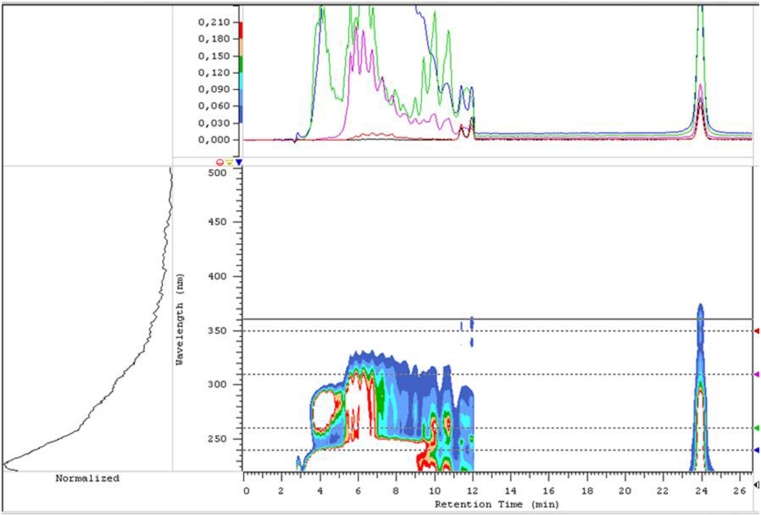
Task: Select the green wavelength marker at 260 nm
Action: pyautogui.click(x=756, y=428)
